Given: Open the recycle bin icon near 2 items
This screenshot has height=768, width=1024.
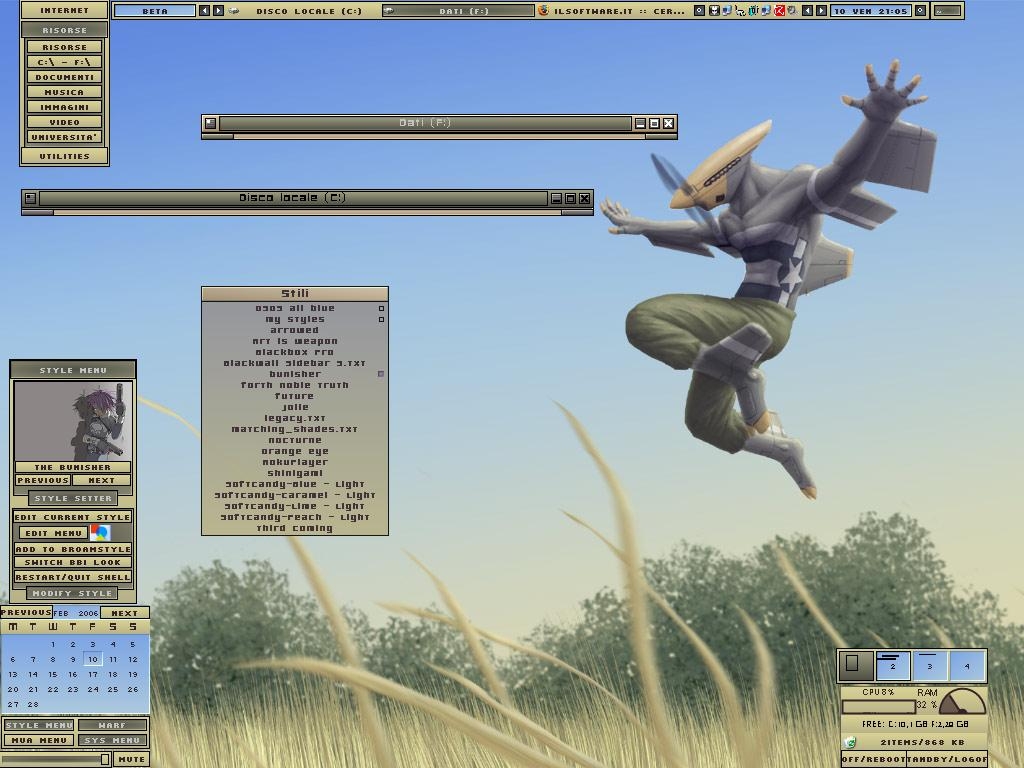Looking at the screenshot, I should [x=850, y=742].
